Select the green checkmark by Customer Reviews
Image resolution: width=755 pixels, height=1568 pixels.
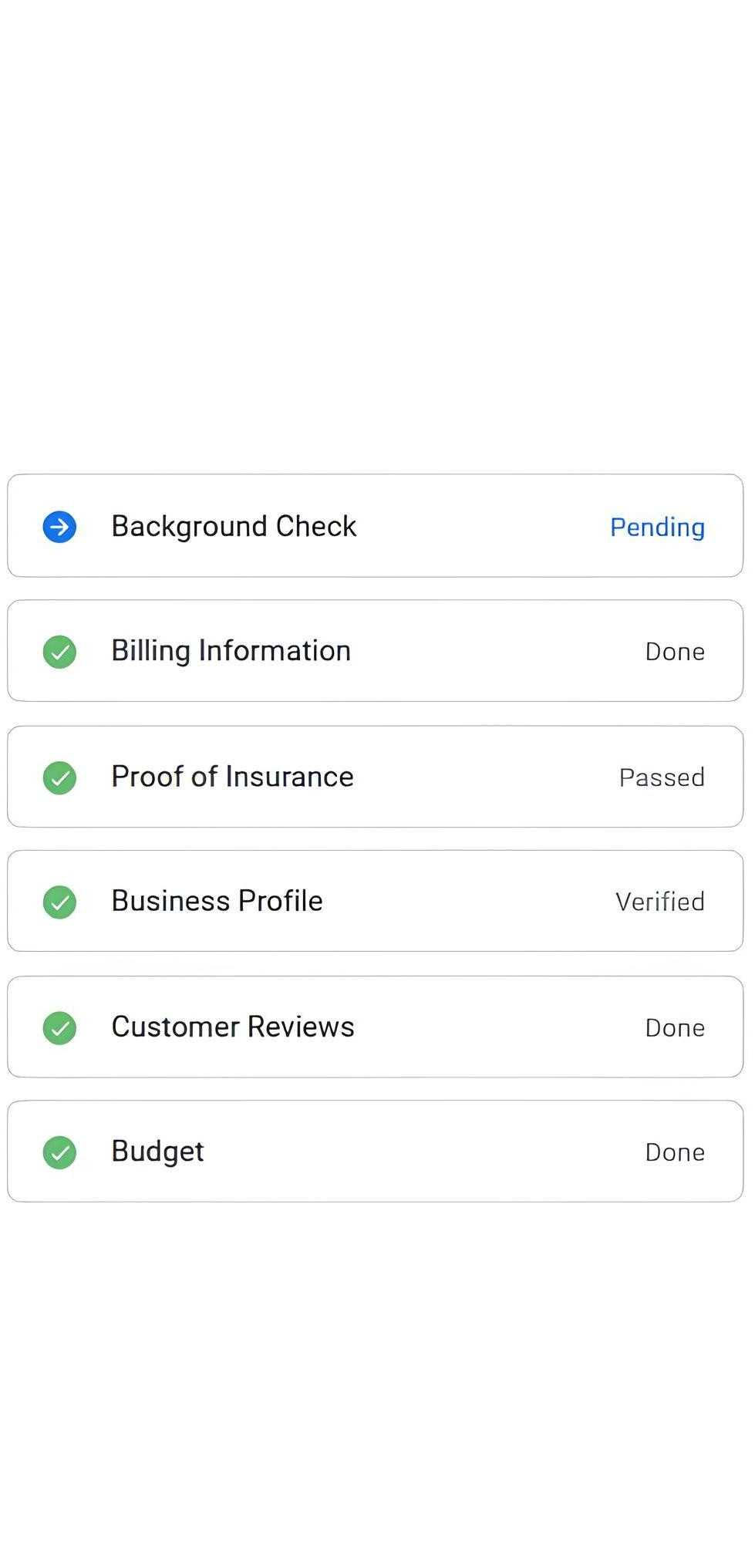[x=59, y=1028]
